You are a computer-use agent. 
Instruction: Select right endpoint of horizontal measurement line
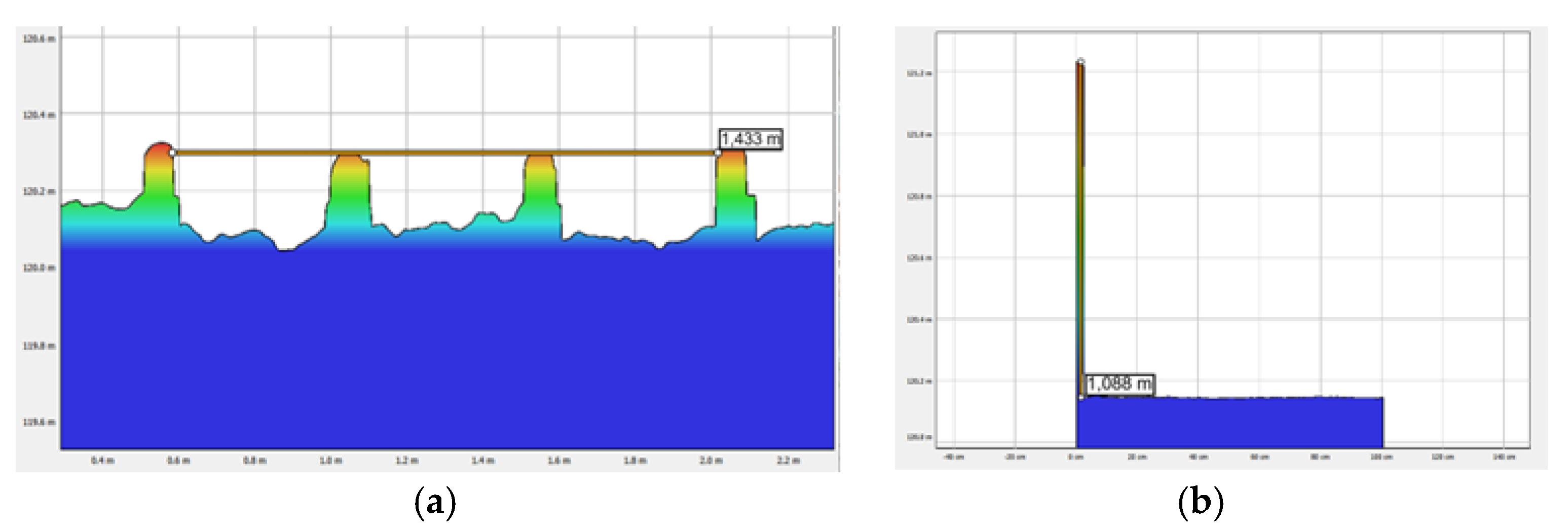click(718, 153)
